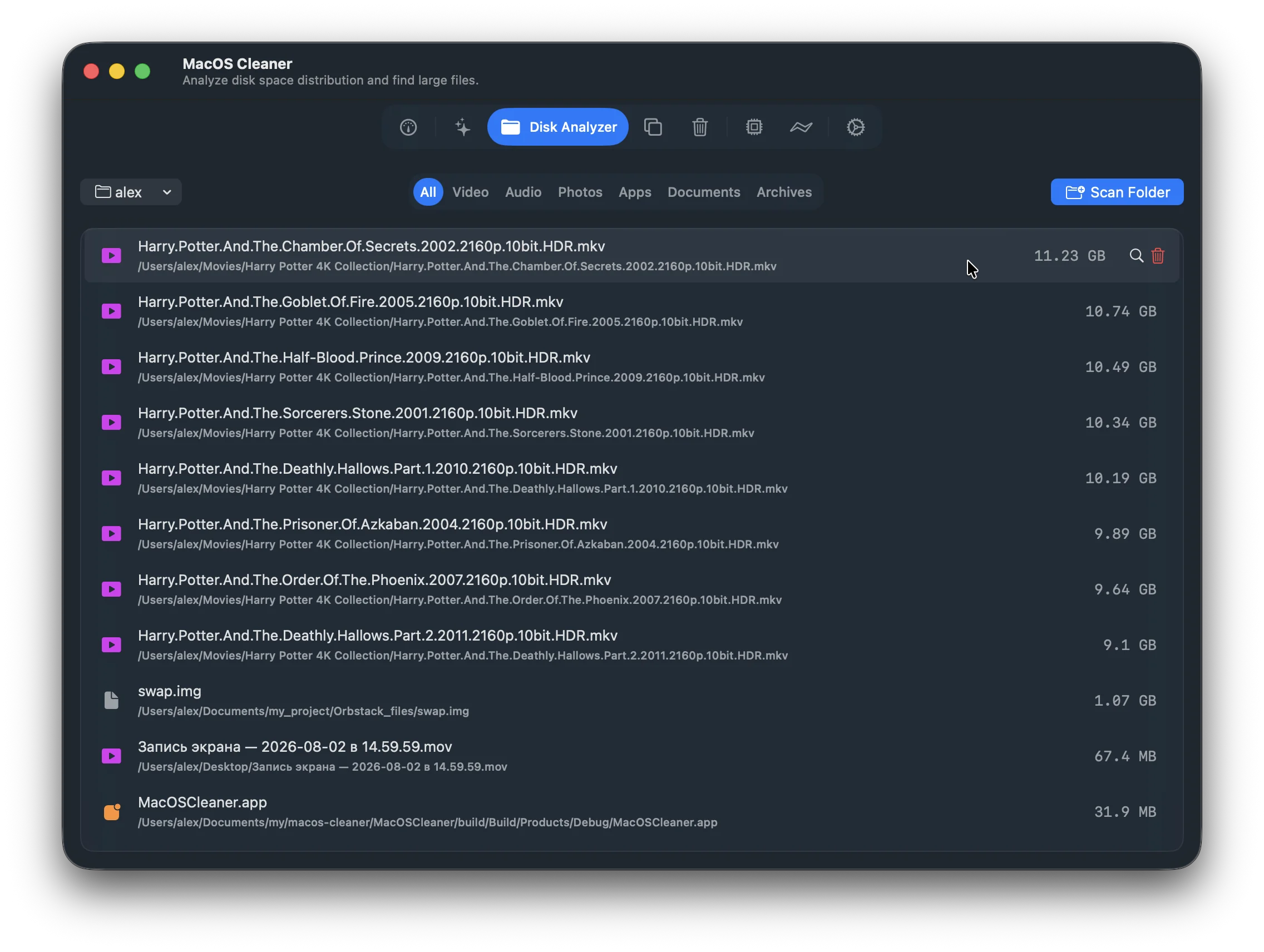Select the All filter tab

click(x=428, y=192)
